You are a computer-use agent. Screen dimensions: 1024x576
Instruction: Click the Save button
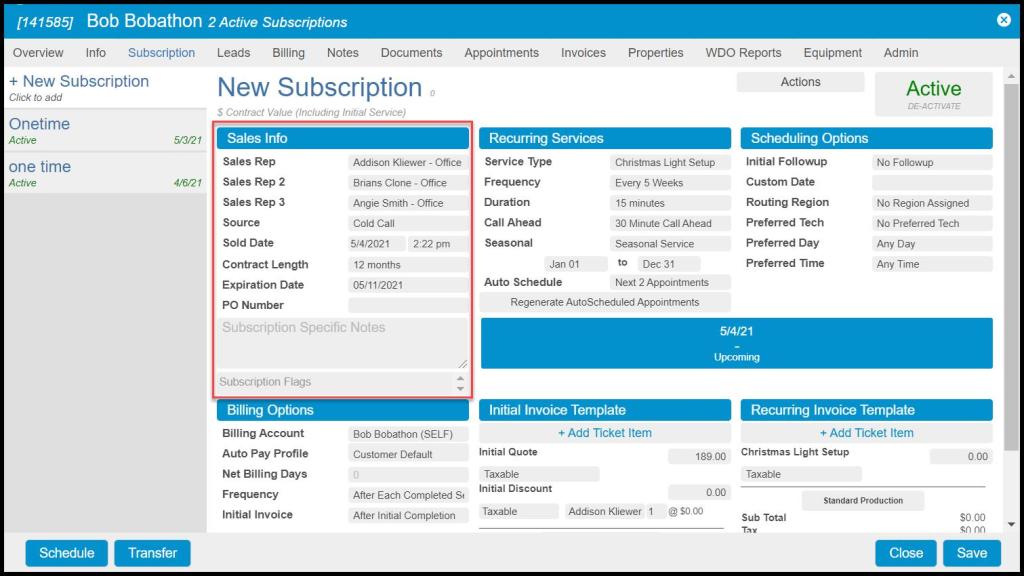[971, 553]
